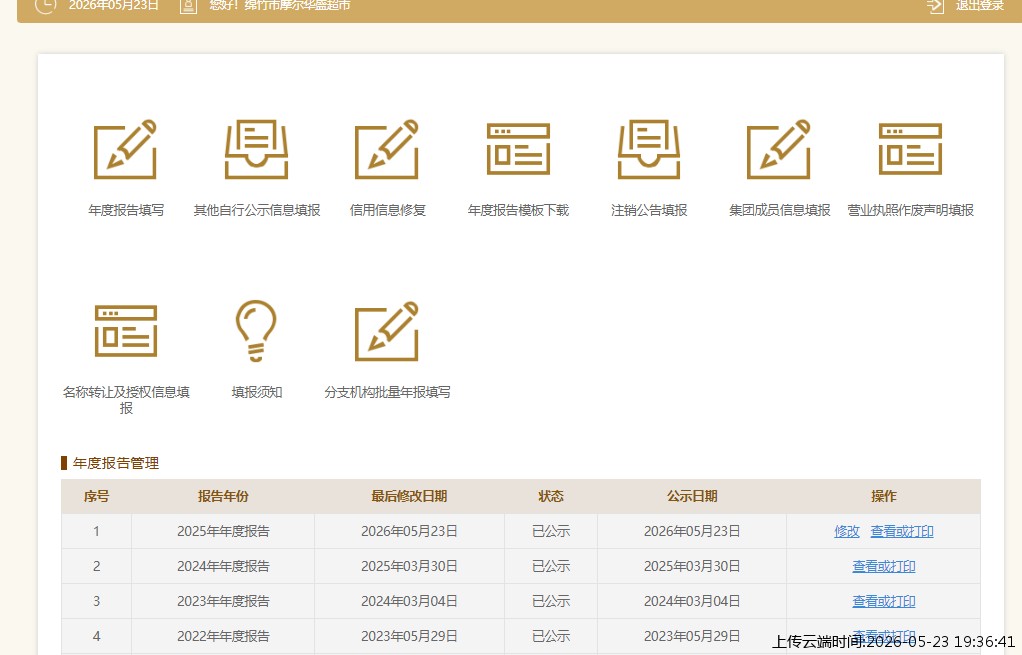Image resolution: width=1022 pixels, height=655 pixels.
Task: Select the 2024年年度报告 cell
Action: (x=223, y=566)
